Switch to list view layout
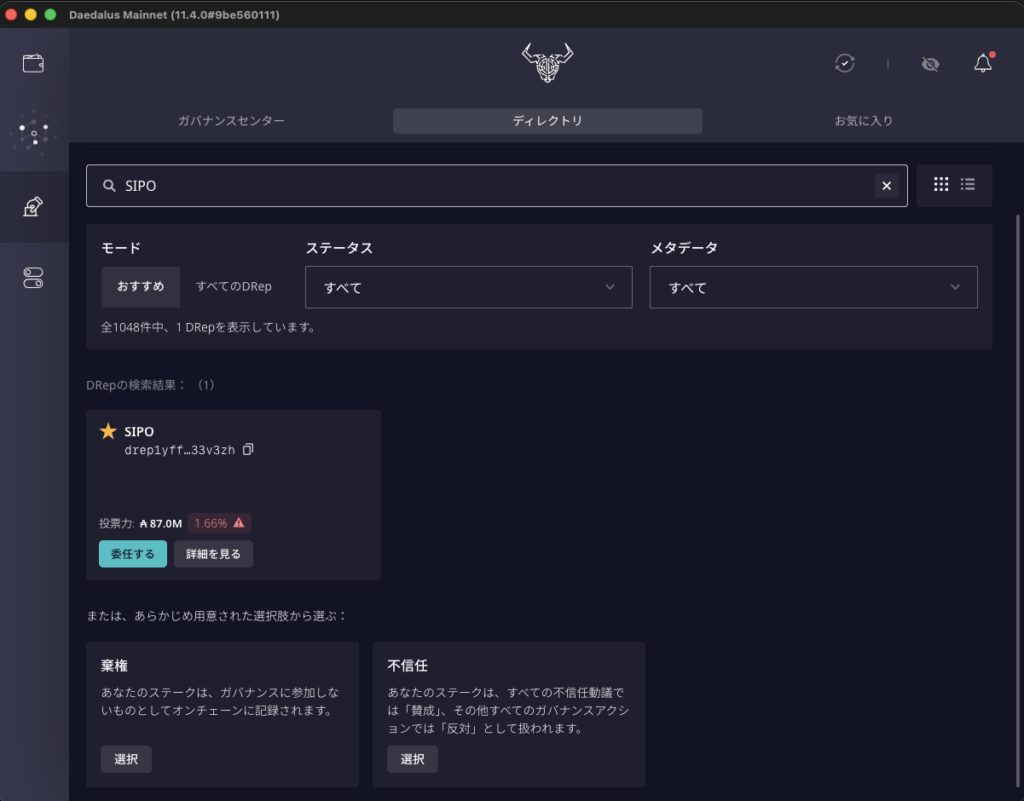Image resolution: width=1024 pixels, height=801 pixels. pyautogui.click(x=968, y=185)
